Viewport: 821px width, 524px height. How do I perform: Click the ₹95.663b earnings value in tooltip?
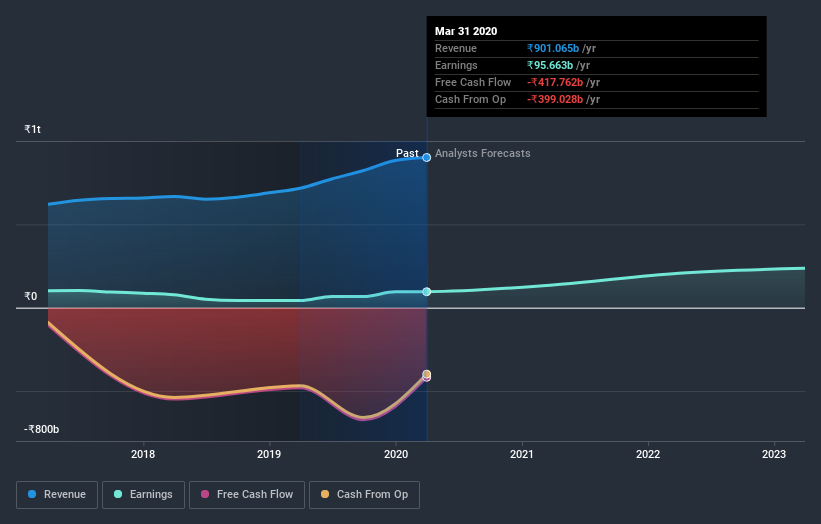[550, 66]
